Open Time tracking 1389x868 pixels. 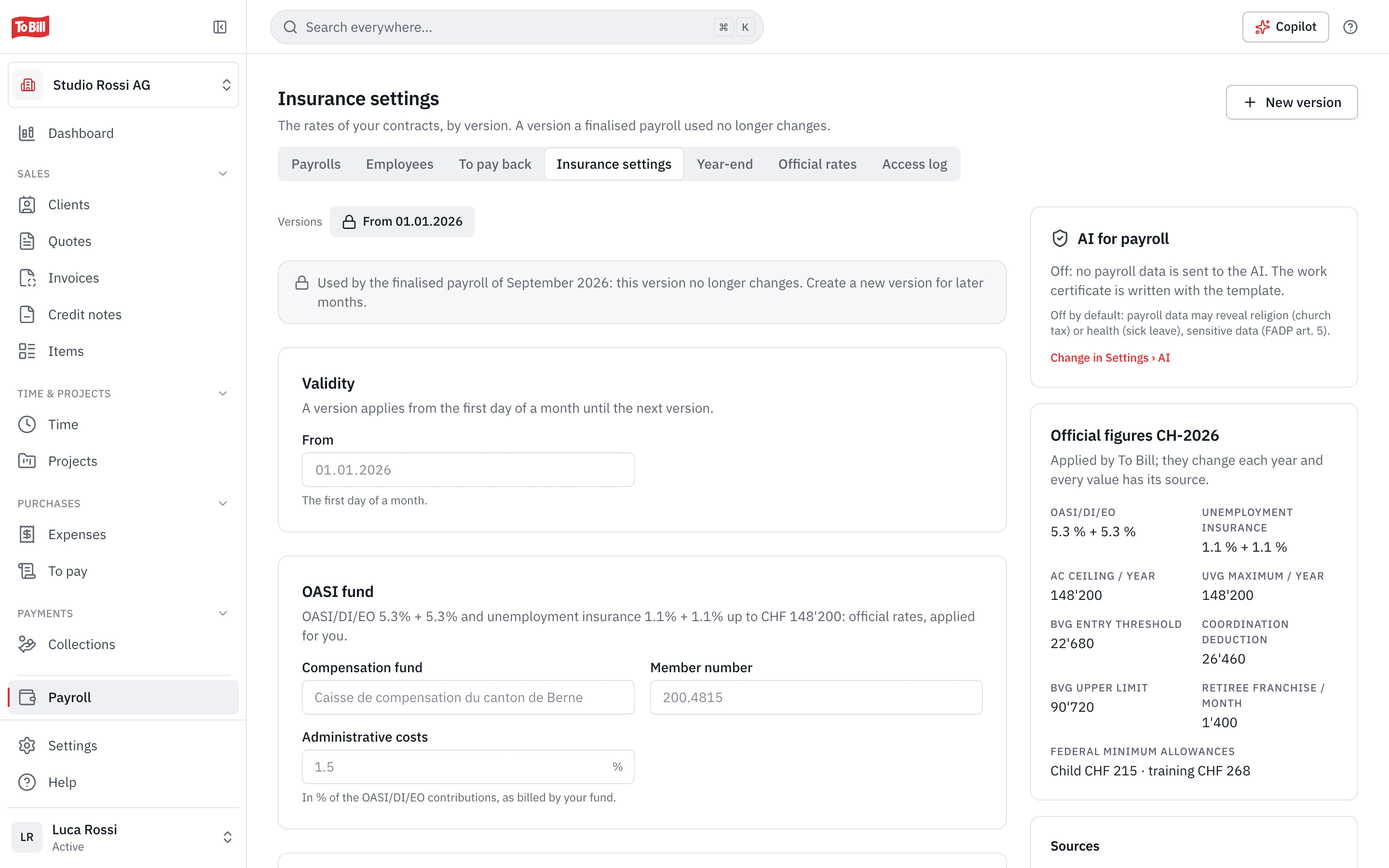[123, 424]
